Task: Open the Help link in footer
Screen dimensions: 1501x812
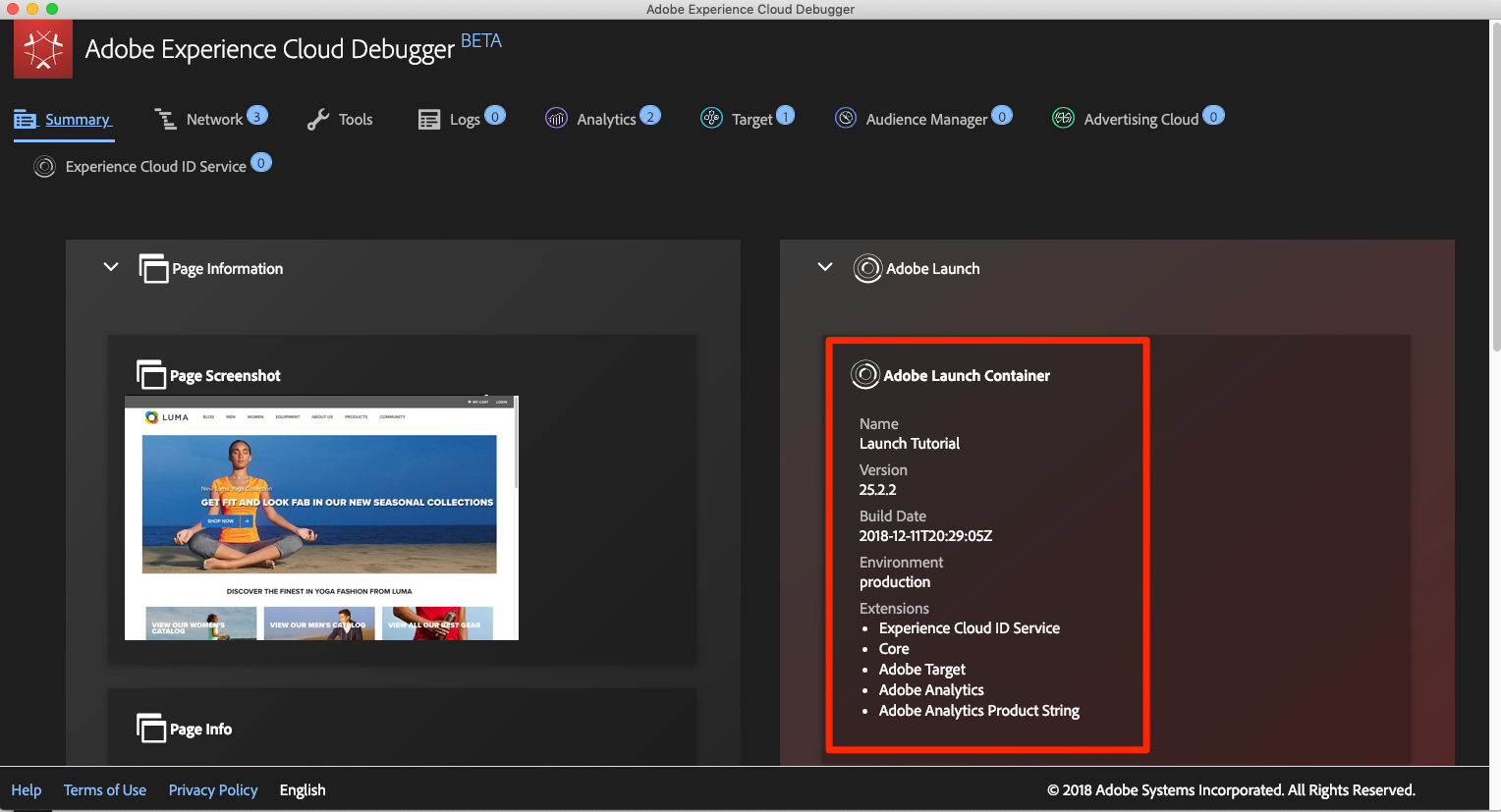Action: pyautogui.click(x=27, y=790)
